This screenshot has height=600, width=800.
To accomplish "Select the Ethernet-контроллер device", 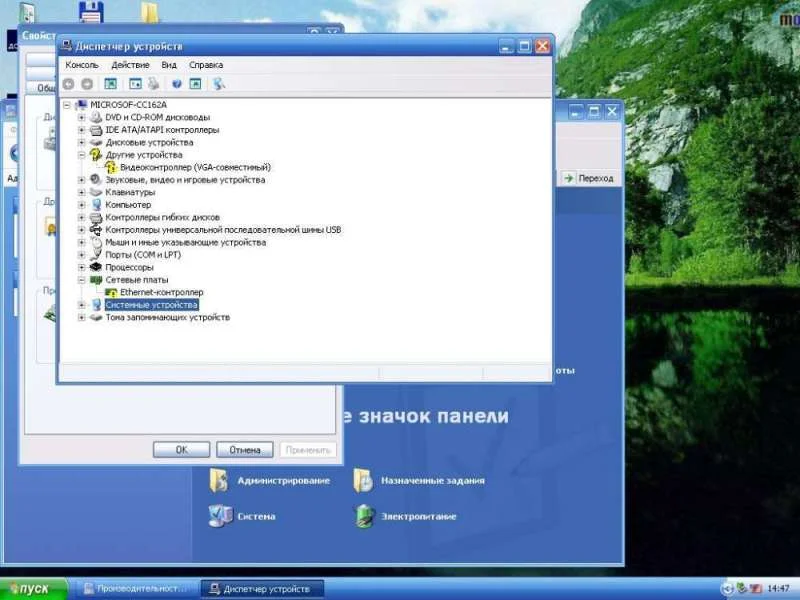I will (x=161, y=292).
